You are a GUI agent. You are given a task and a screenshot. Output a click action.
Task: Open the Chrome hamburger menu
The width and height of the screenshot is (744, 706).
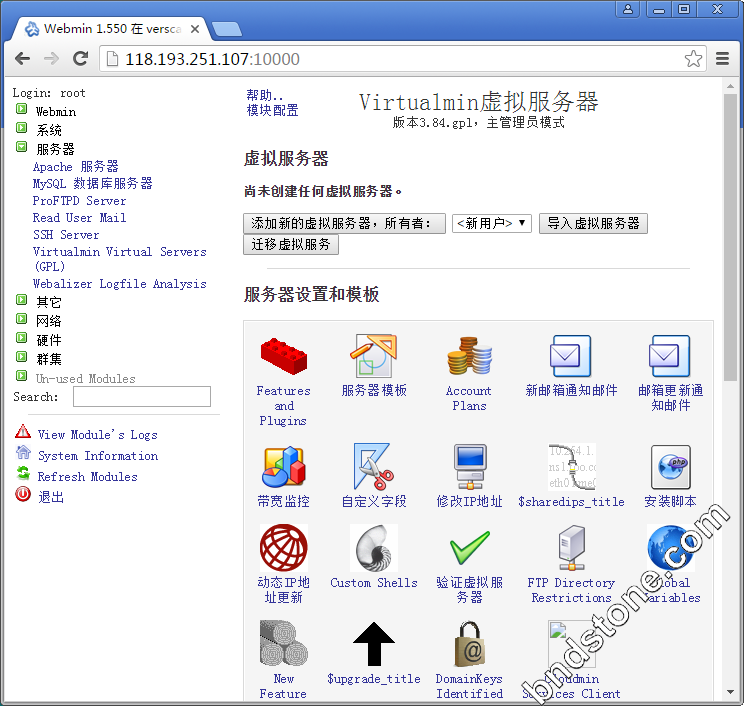click(x=722, y=59)
